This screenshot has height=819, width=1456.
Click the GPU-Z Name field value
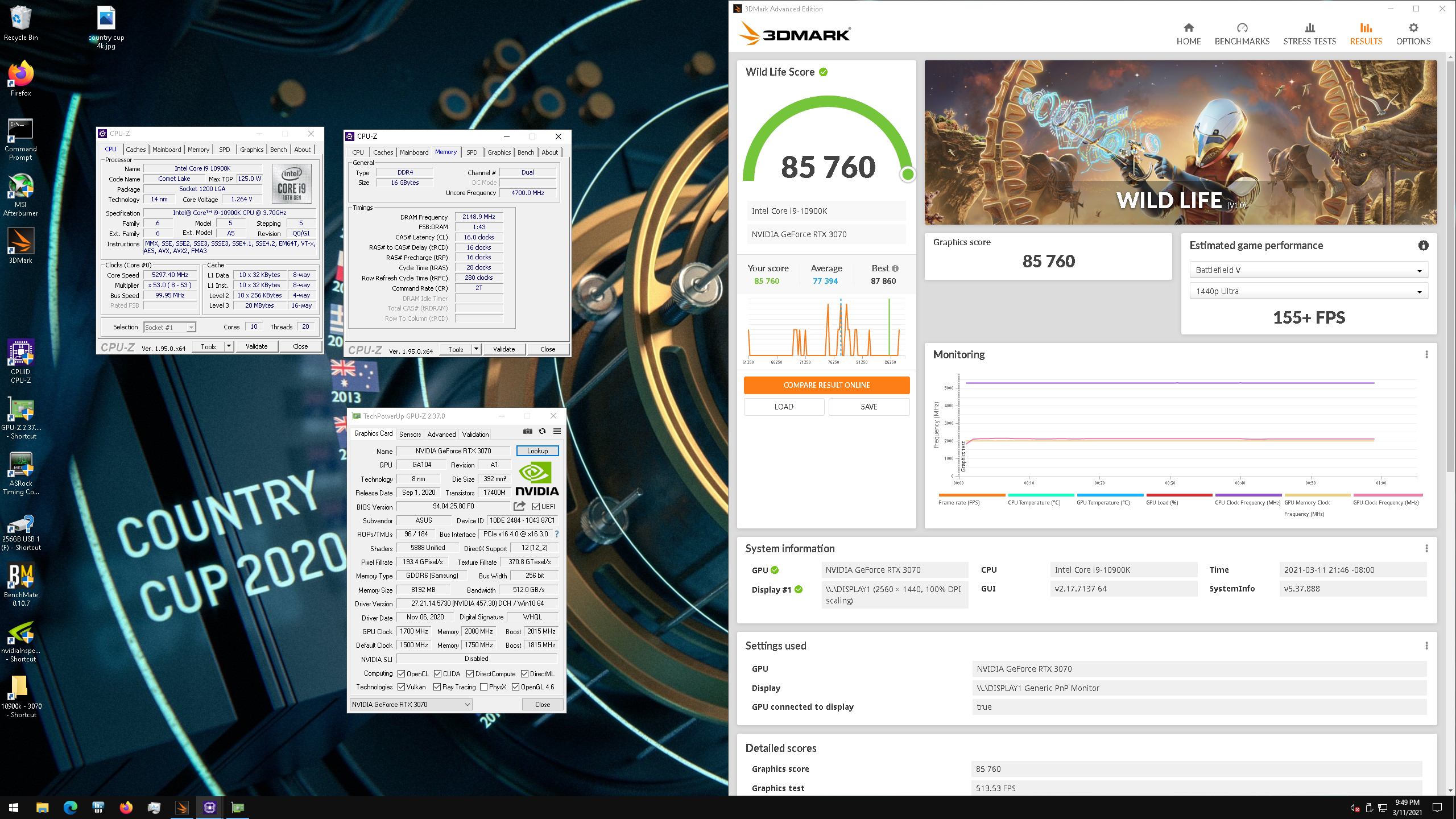point(453,450)
